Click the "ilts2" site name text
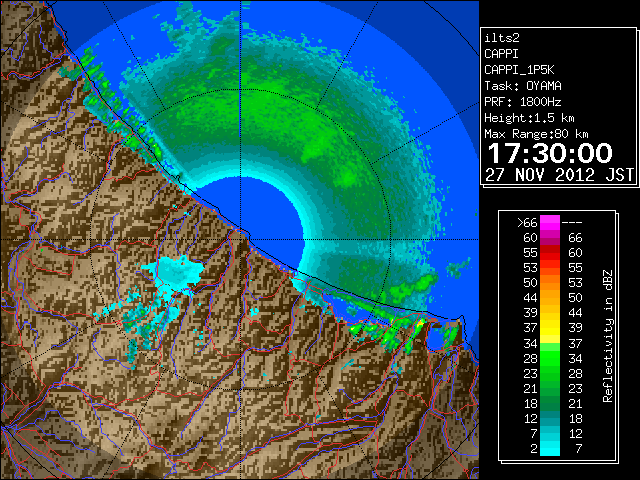640x480 pixels. 502,38
